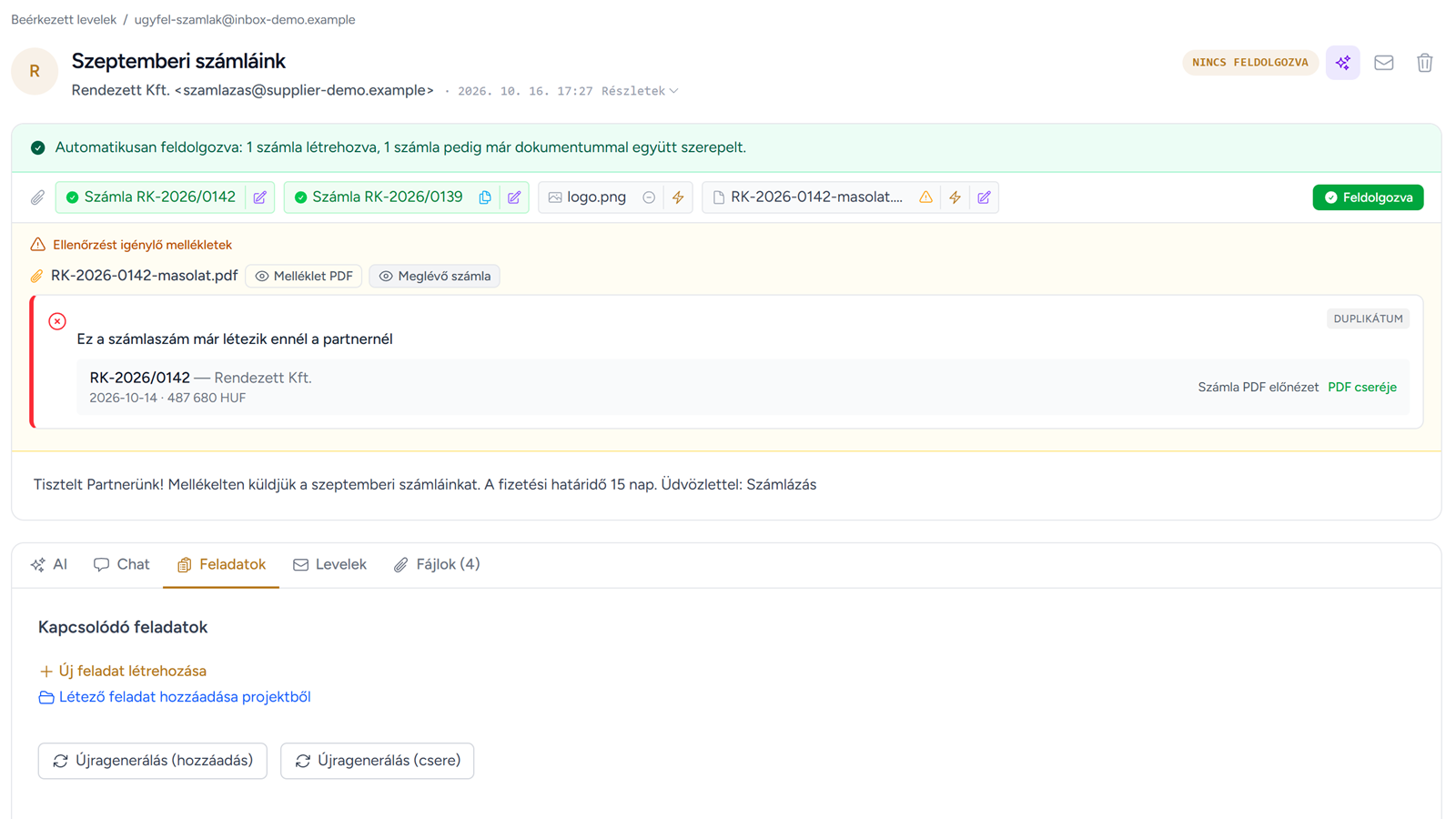
Task: Preview the attachment via the Melléklet PDF button
Action: click(304, 276)
